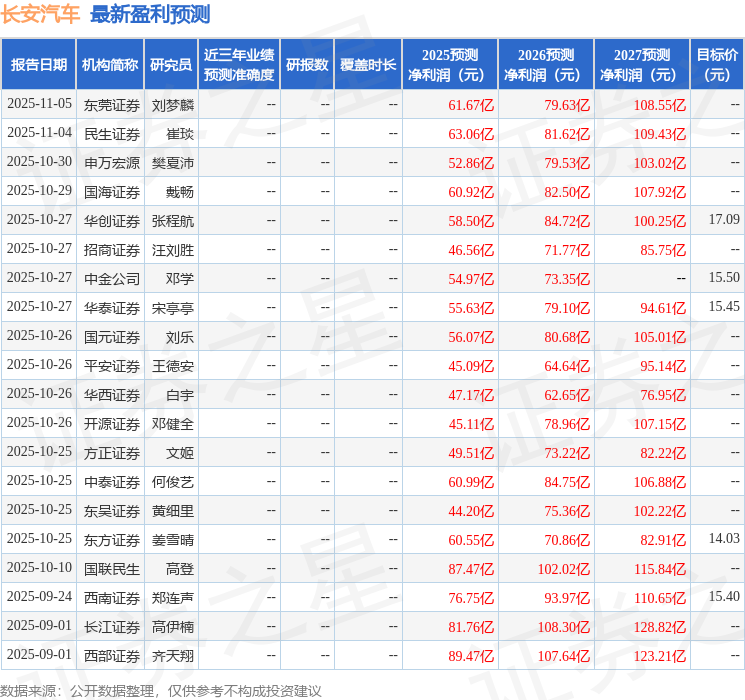Viewport: 745px width, 700px height.
Task: Select the 报告日期 column header
Action: click(x=39, y=65)
